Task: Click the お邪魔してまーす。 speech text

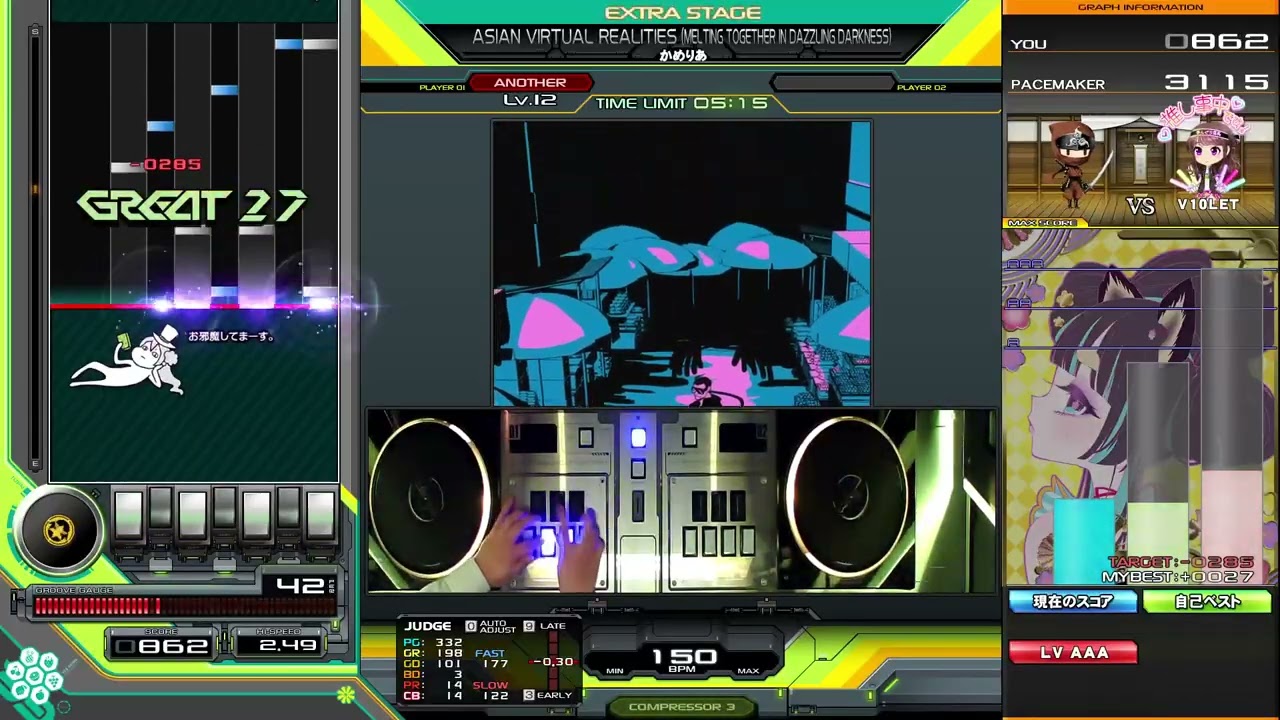Action: coord(232,336)
